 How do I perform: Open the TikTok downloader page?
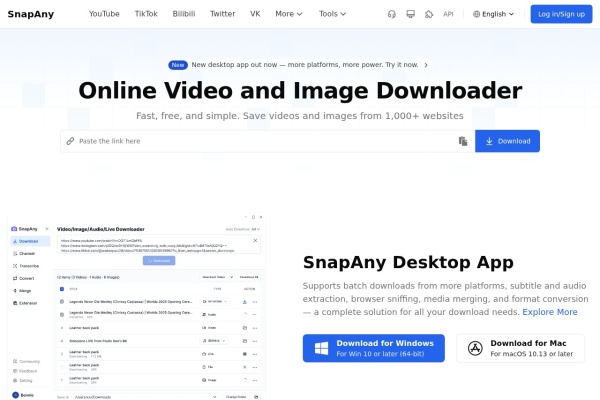click(x=146, y=14)
